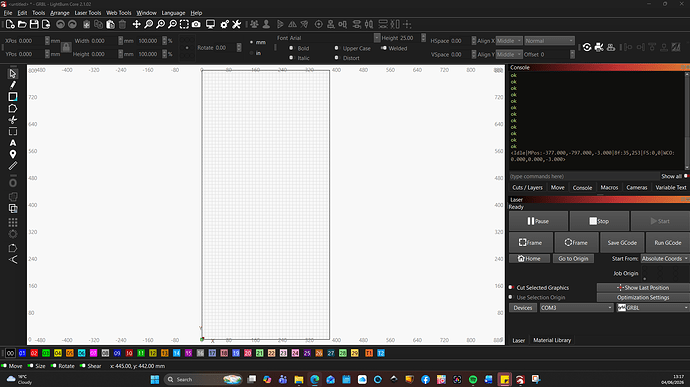Viewport: 690px width, 387px height.
Task: Click the Pause button
Action: pos(538,221)
